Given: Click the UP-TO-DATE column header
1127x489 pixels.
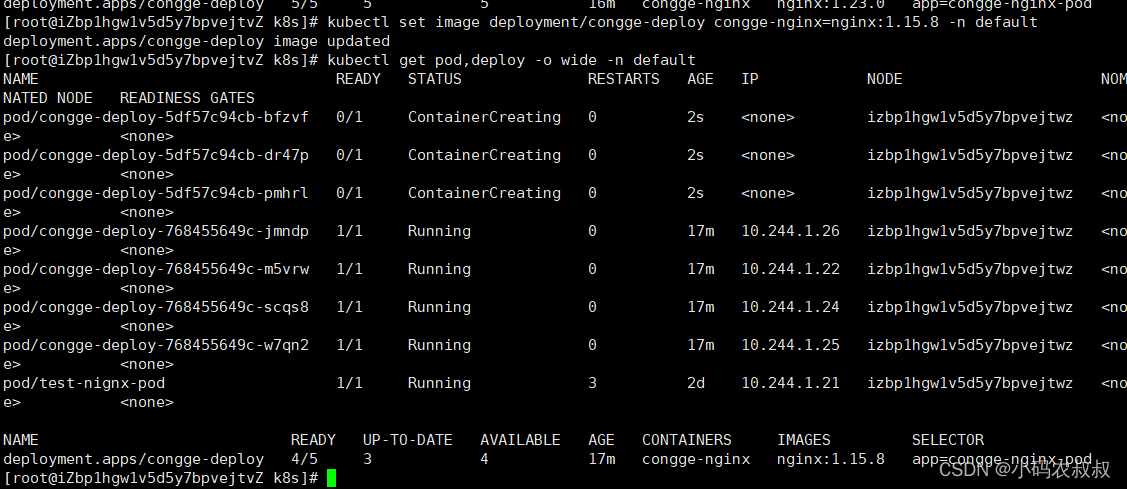Looking at the screenshot, I should point(407,440).
